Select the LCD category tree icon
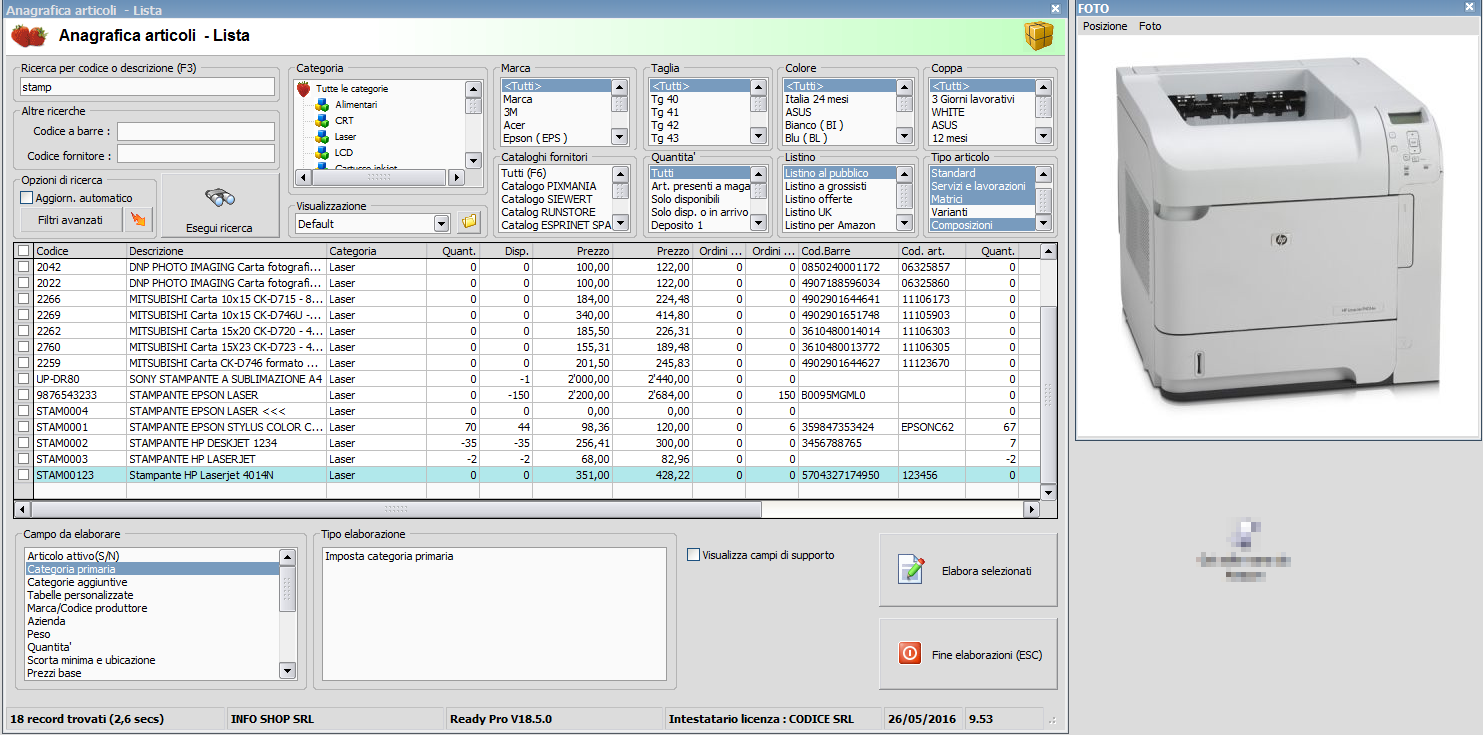The height and width of the screenshot is (735, 1483). click(x=322, y=153)
